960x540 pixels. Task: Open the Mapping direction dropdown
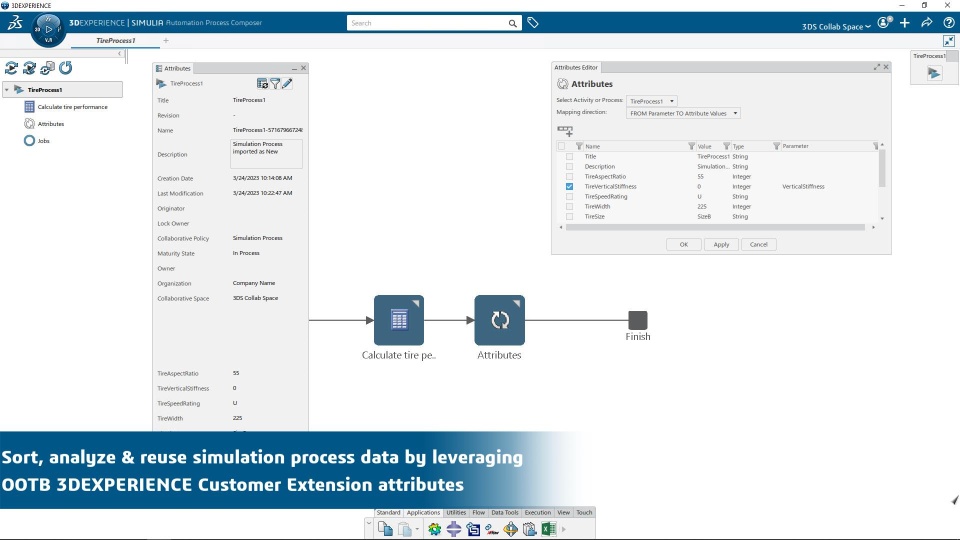tap(683, 113)
